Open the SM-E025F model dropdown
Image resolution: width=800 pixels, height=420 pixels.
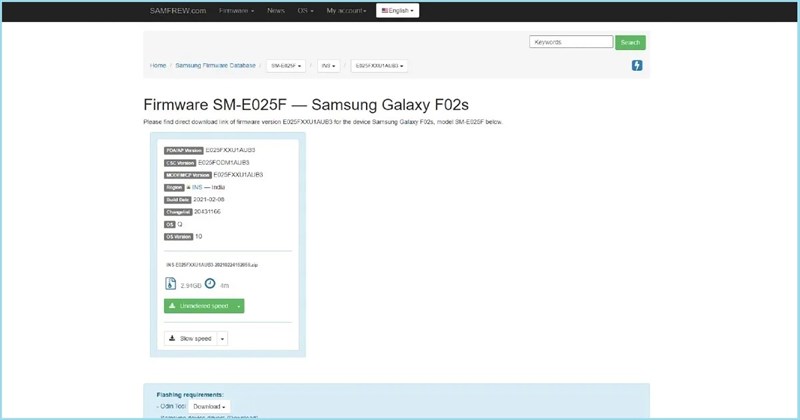286,66
